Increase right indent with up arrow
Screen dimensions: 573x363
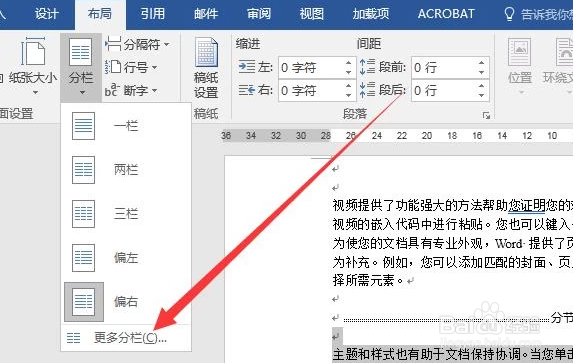(349, 86)
